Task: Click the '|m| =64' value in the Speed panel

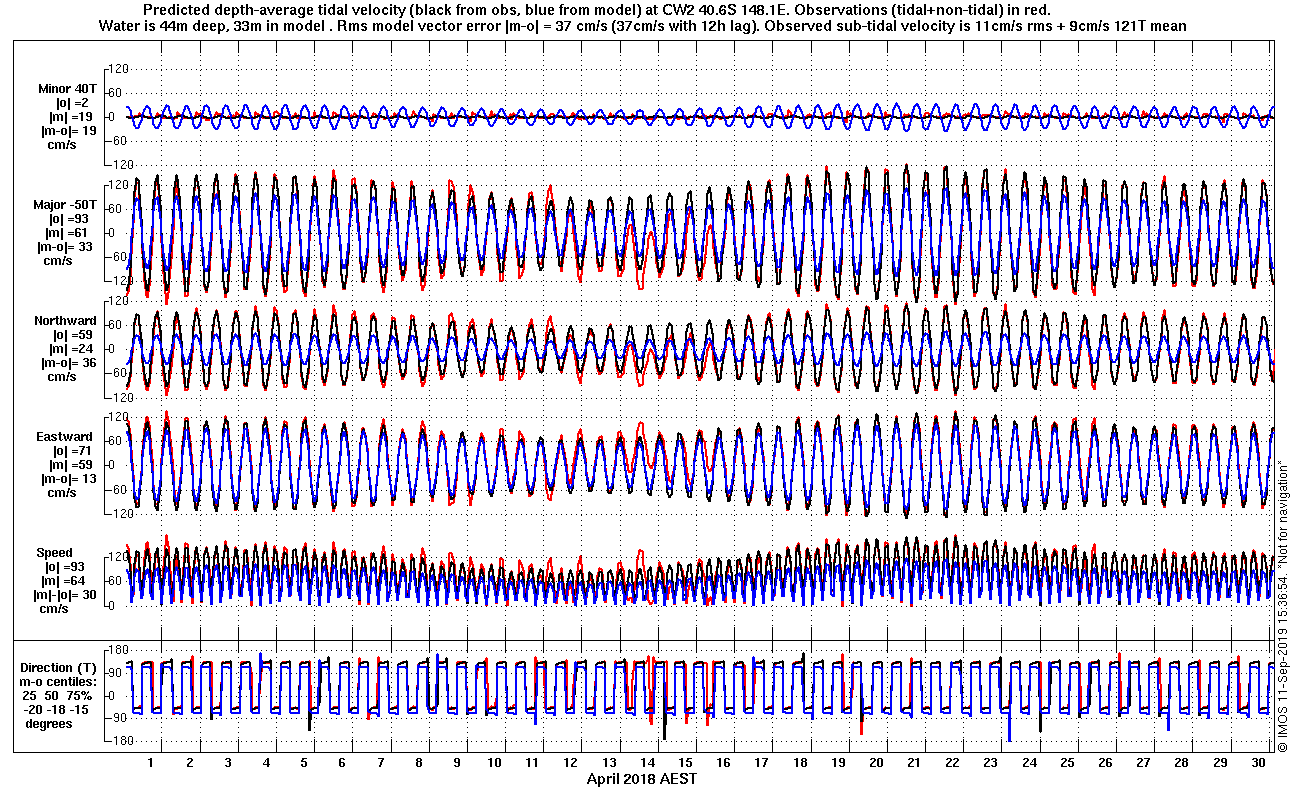Action: [x=63, y=581]
